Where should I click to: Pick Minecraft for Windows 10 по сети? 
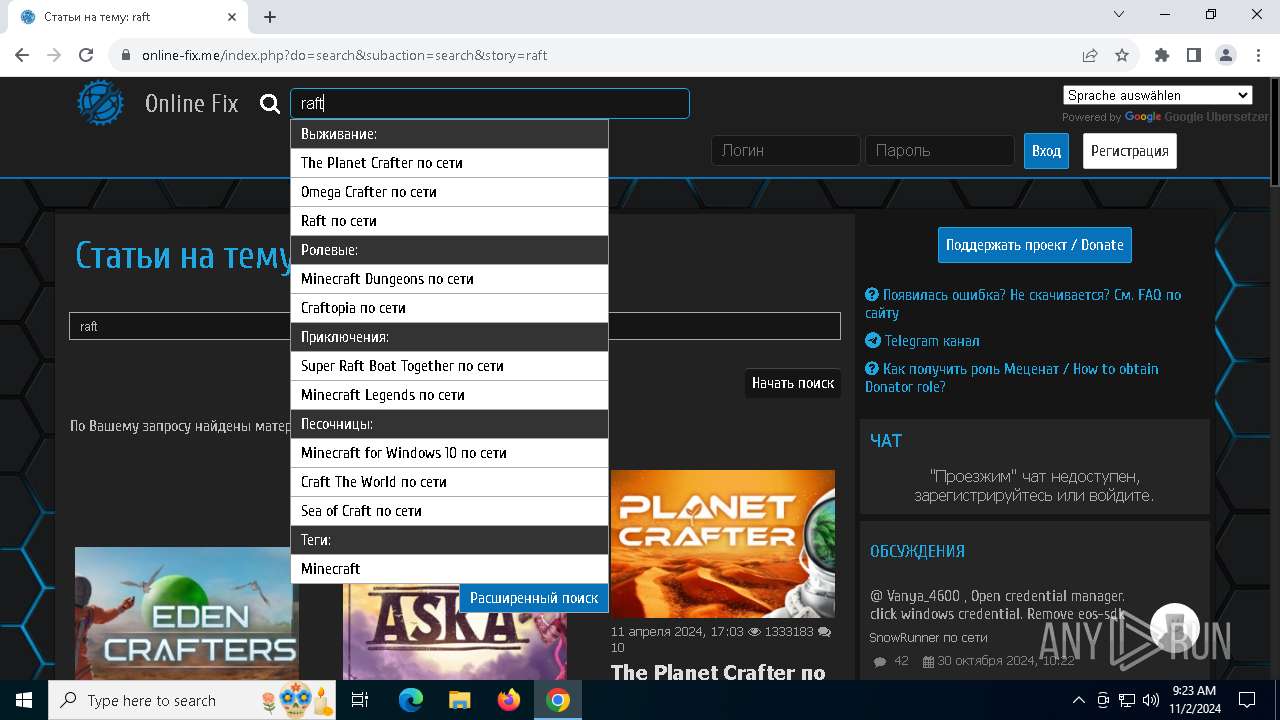449,452
